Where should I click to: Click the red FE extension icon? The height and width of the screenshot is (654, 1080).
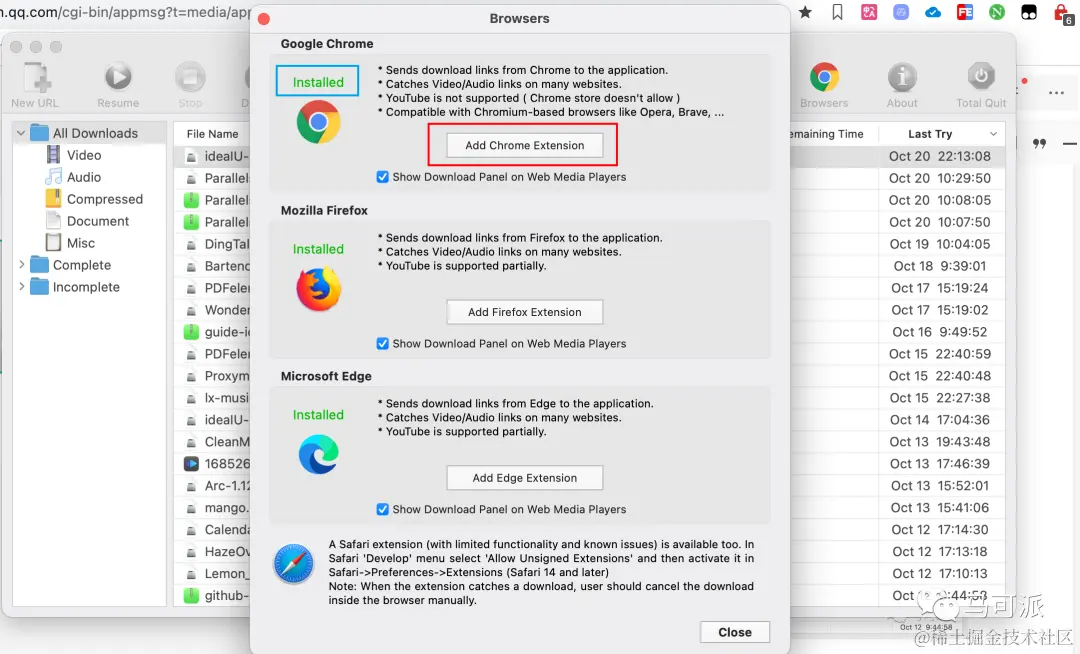[964, 12]
